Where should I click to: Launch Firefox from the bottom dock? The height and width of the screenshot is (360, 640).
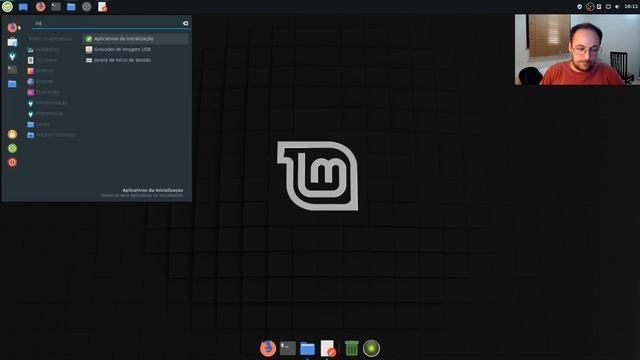point(268,348)
